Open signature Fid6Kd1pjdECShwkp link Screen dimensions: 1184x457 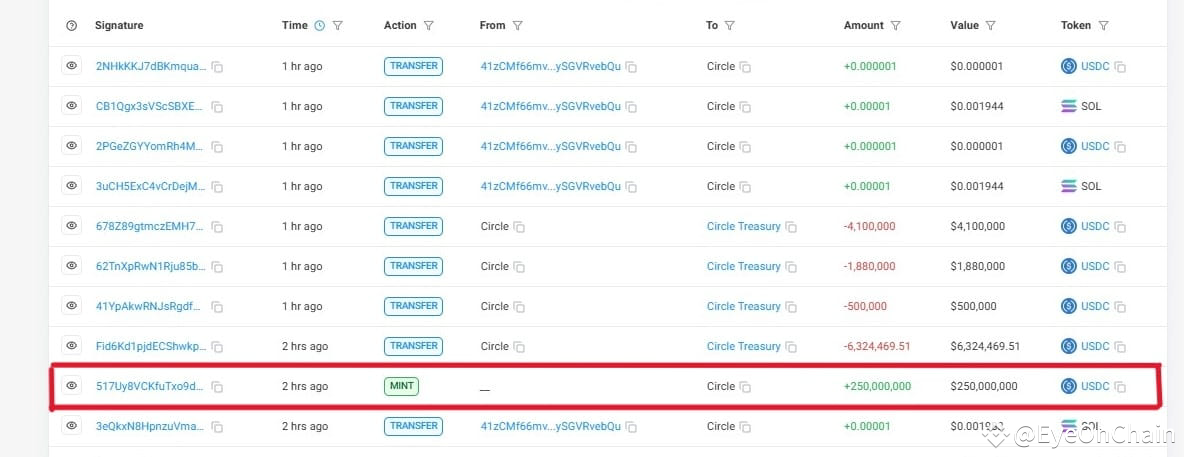click(x=151, y=346)
